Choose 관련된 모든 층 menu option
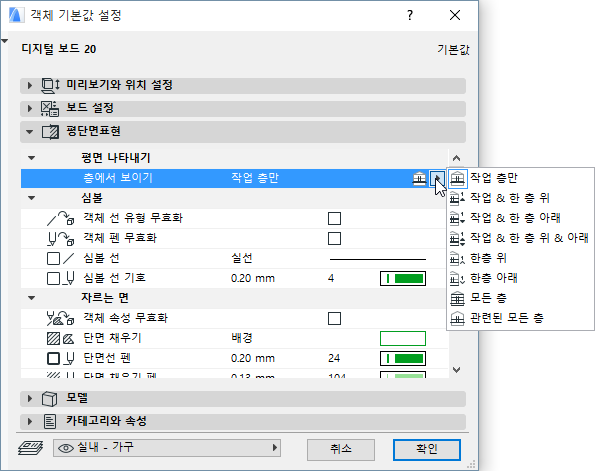 coord(521,318)
